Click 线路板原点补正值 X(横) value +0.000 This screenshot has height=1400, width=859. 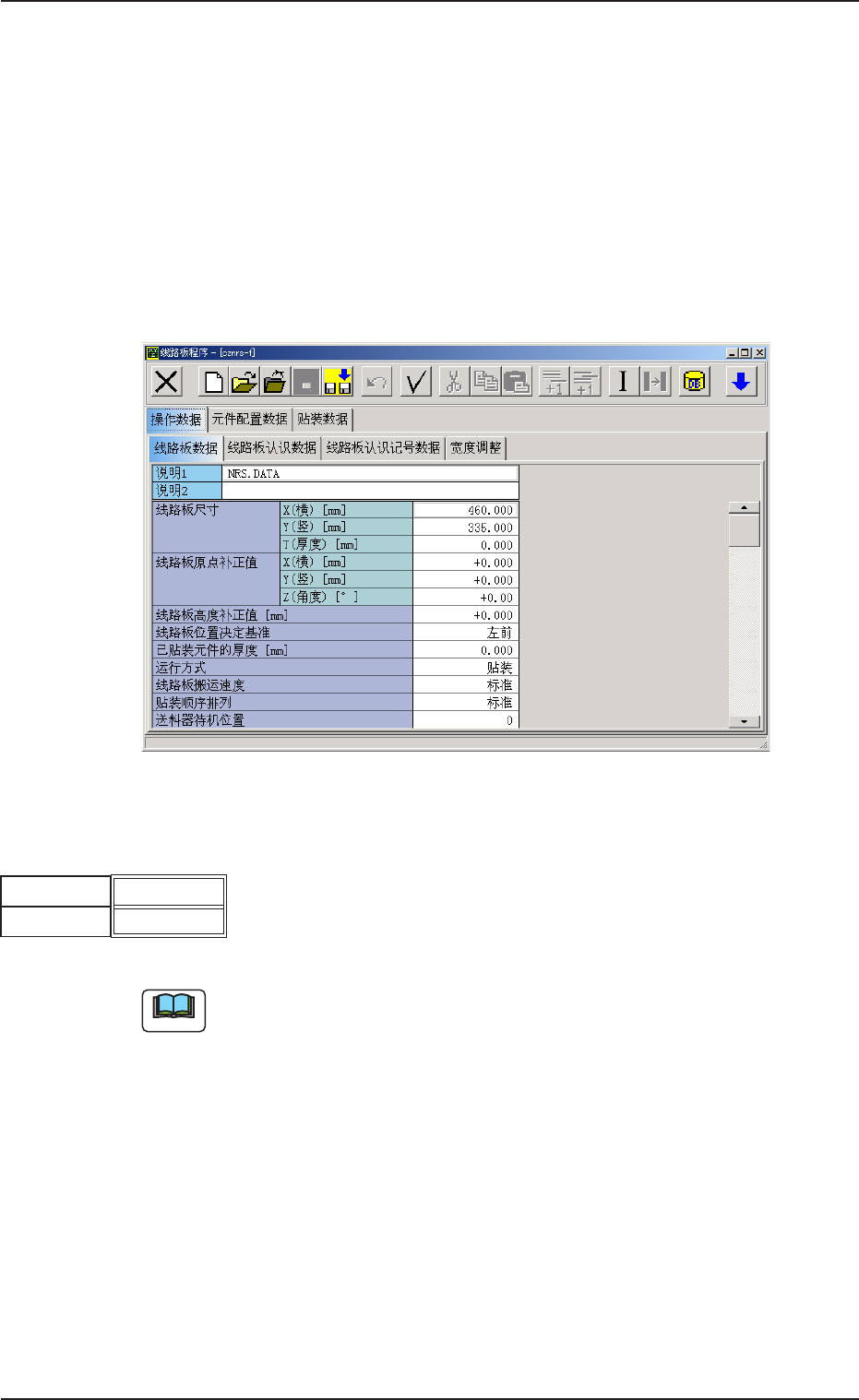point(465,563)
